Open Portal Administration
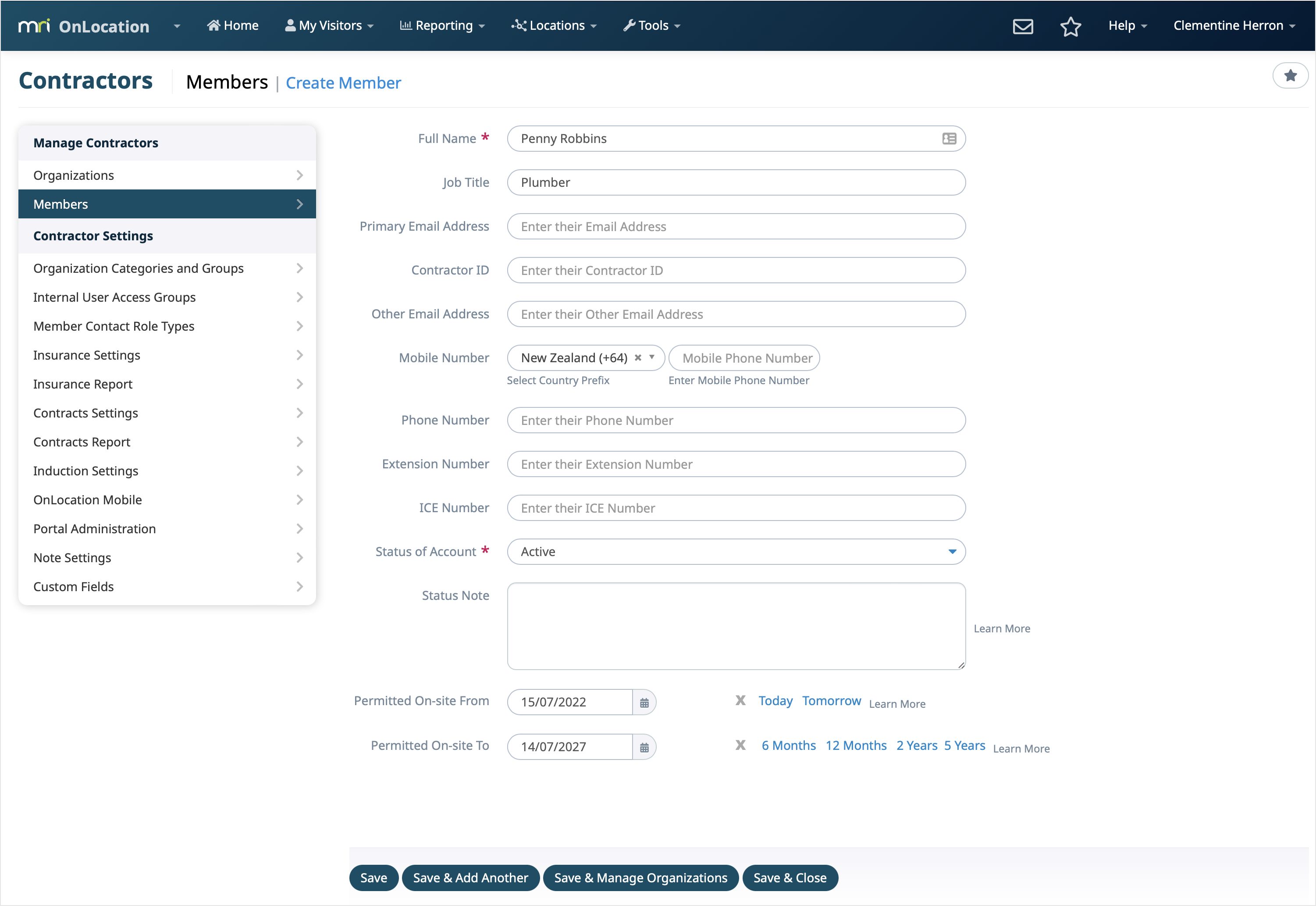The image size is (1316, 906). pos(167,529)
